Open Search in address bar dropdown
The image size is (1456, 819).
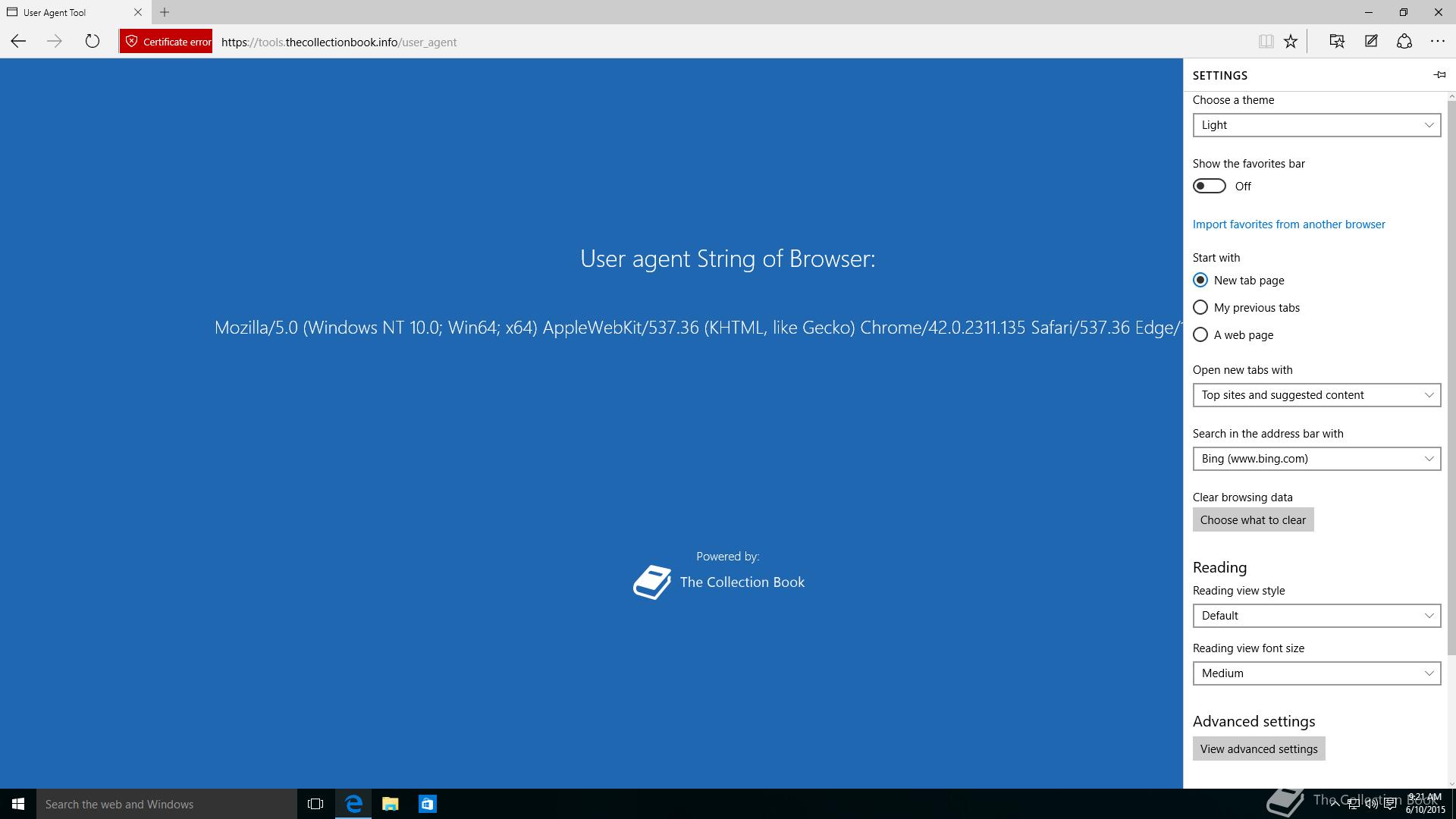click(x=1316, y=459)
